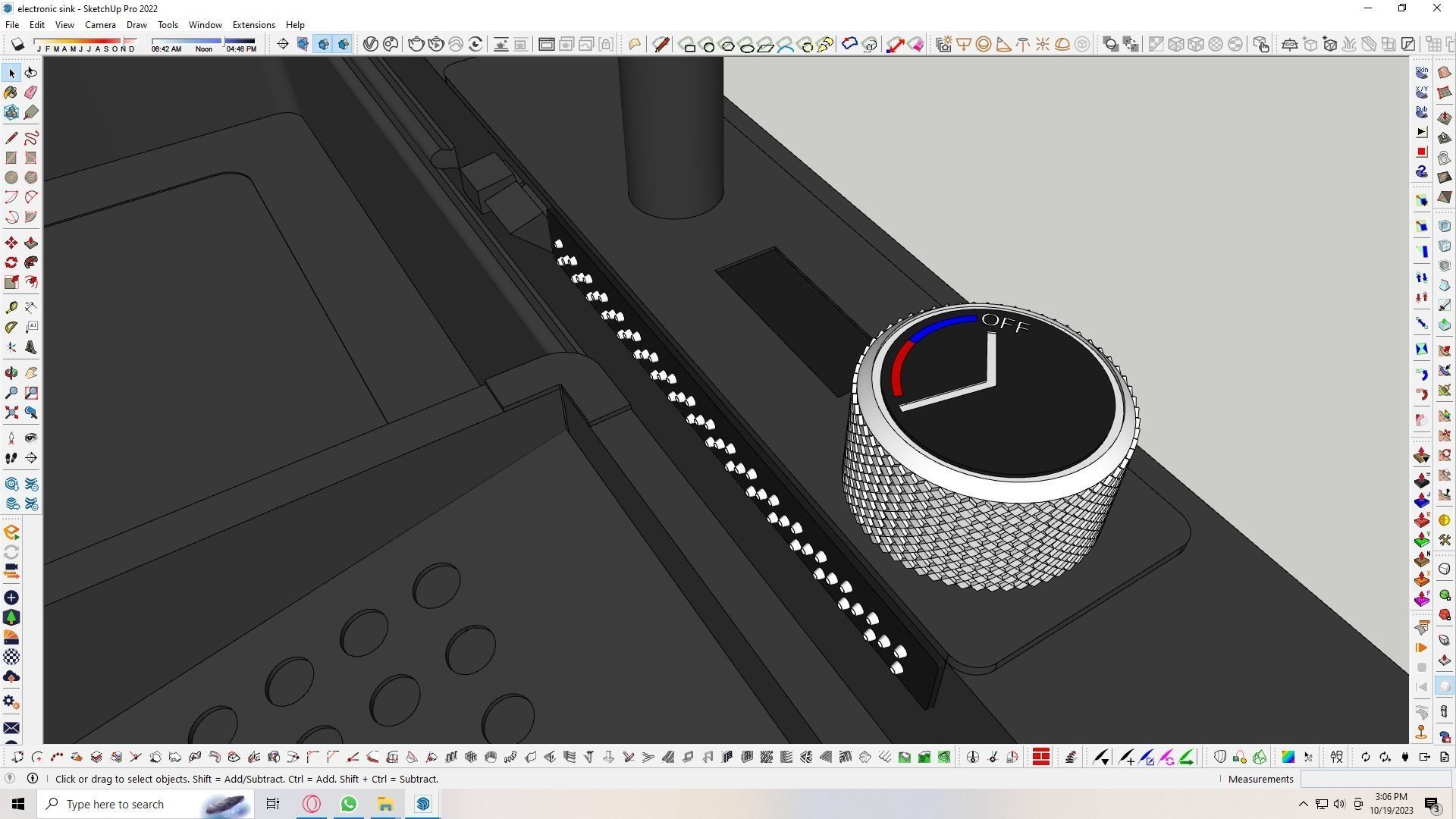Select the Pan hand tool
The image size is (1456, 819).
(31, 374)
